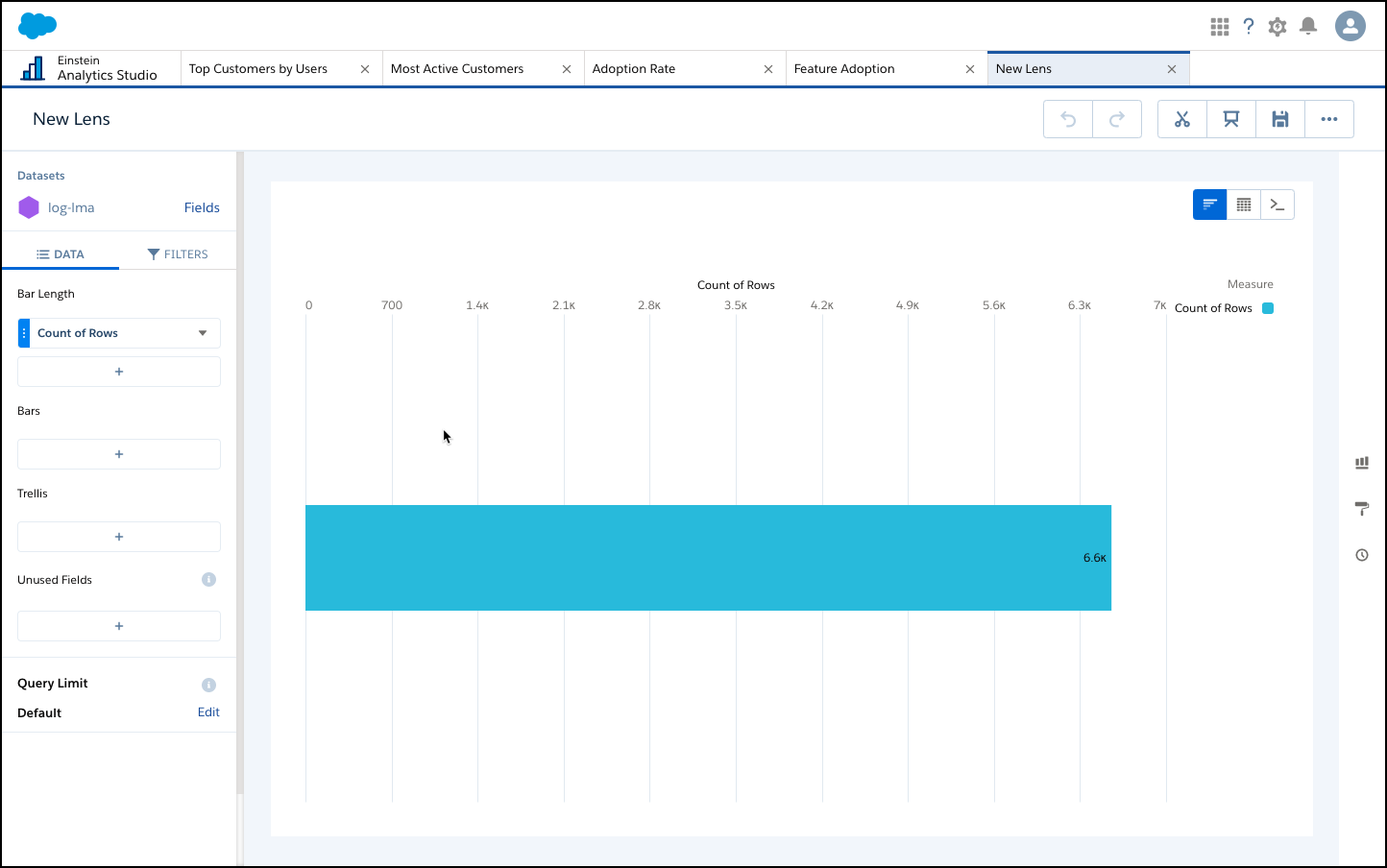Expand the Count of Rows dropdown
1387x868 pixels.
pyautogui.click(x=203, y=333)
